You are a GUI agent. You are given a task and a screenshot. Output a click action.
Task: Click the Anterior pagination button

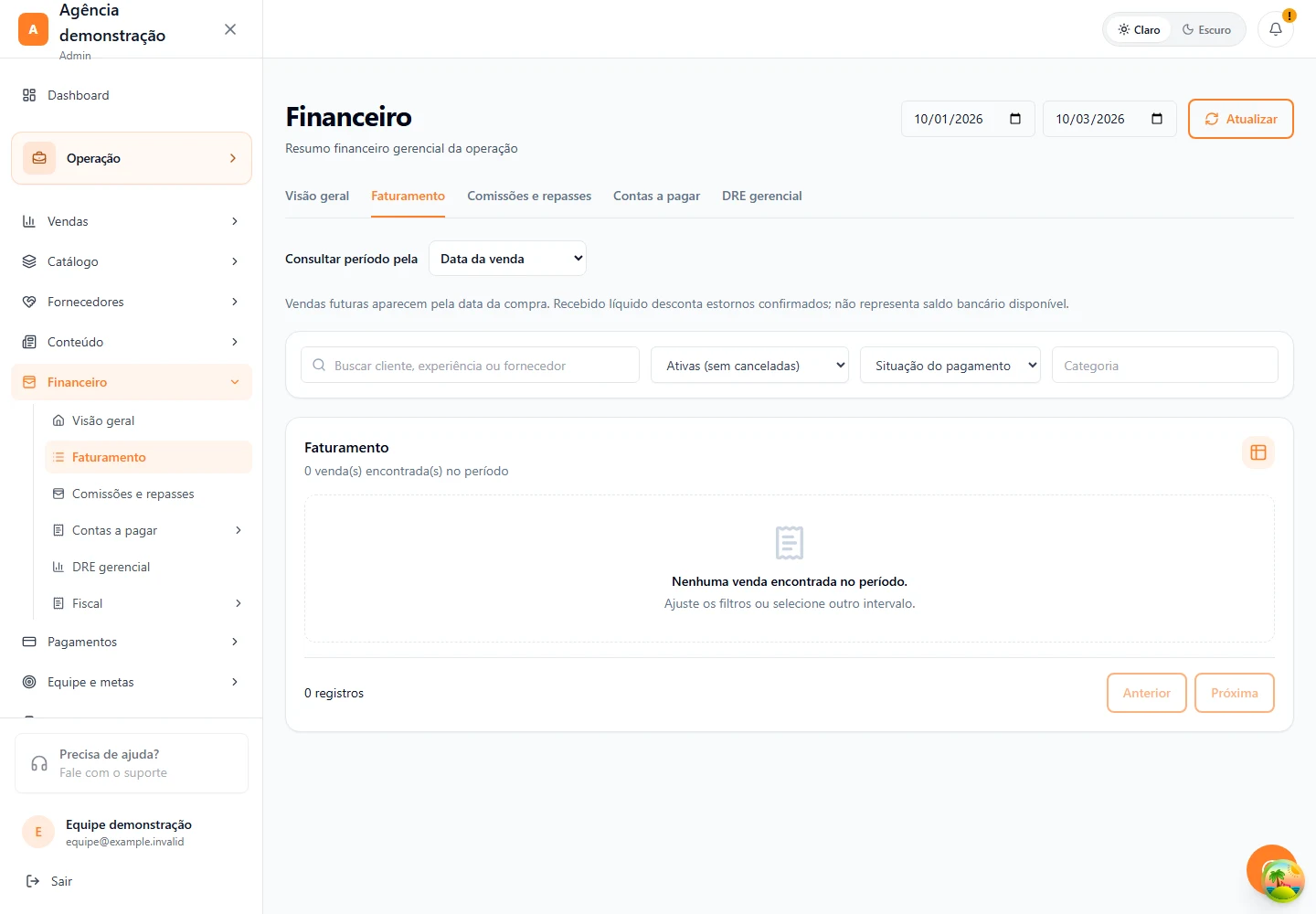(1147, 693)
